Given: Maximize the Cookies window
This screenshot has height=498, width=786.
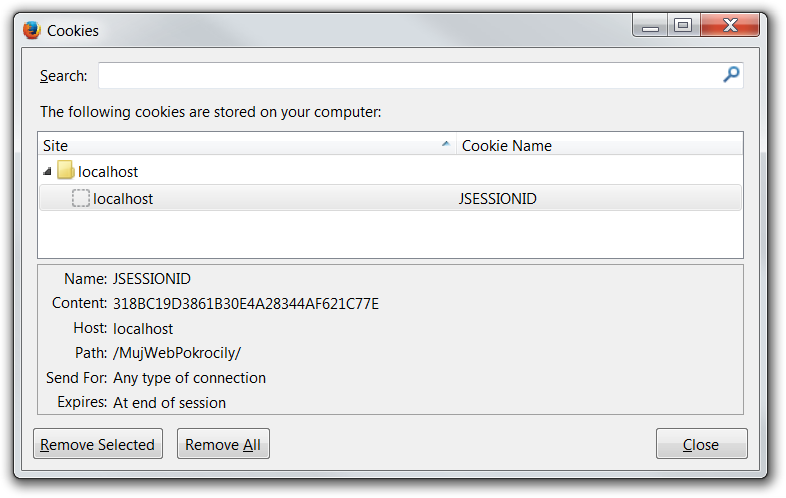Looking at the screenshot, I should click(x=684, y=27).
